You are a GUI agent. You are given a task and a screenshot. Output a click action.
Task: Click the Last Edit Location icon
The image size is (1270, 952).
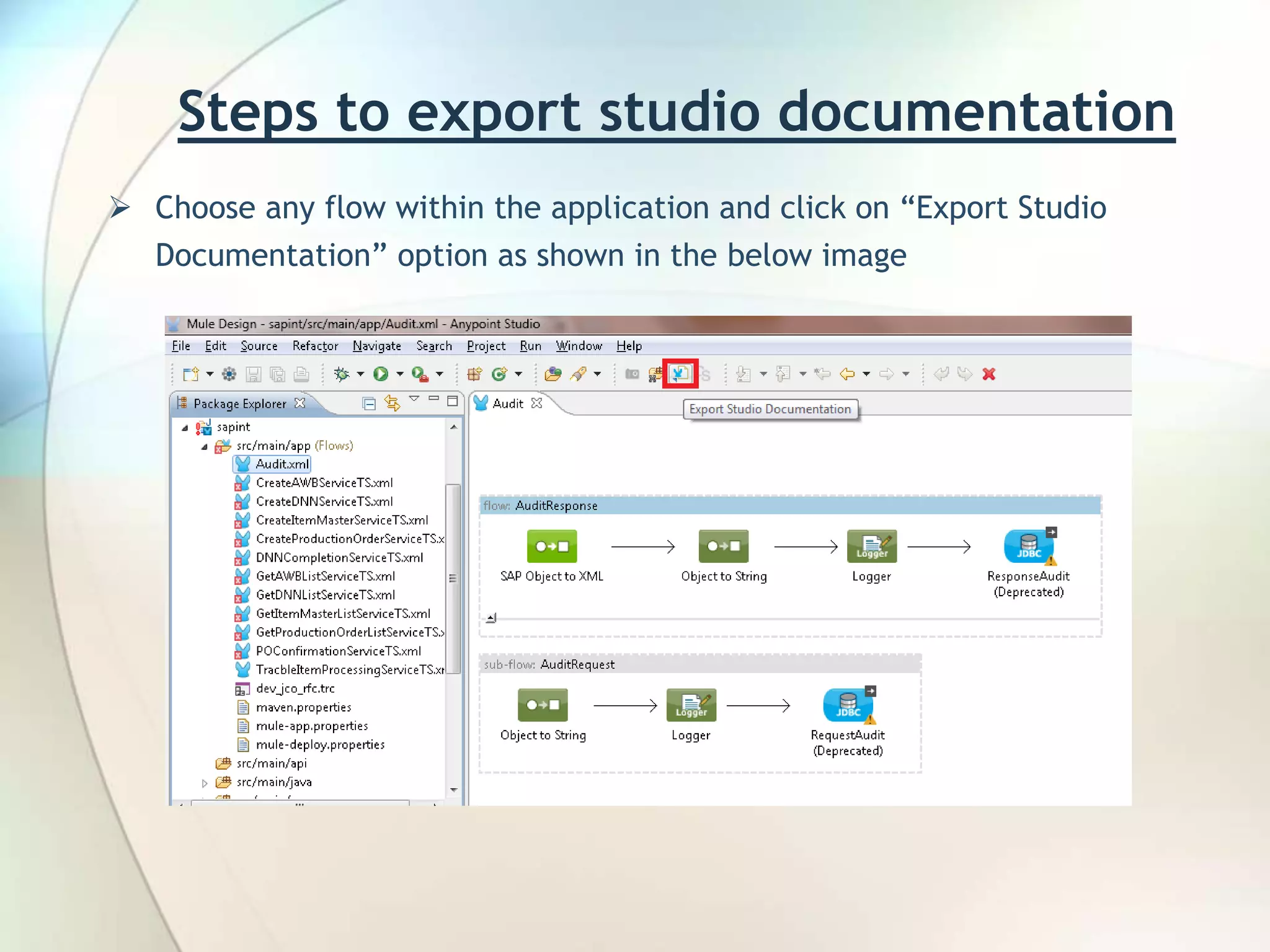click(x=822, y=374)
